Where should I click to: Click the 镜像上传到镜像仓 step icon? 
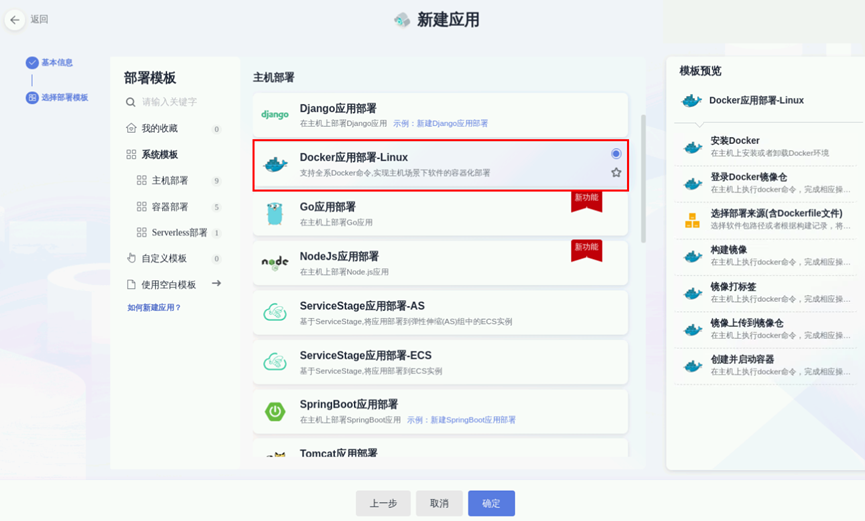(x=692, y=329)
